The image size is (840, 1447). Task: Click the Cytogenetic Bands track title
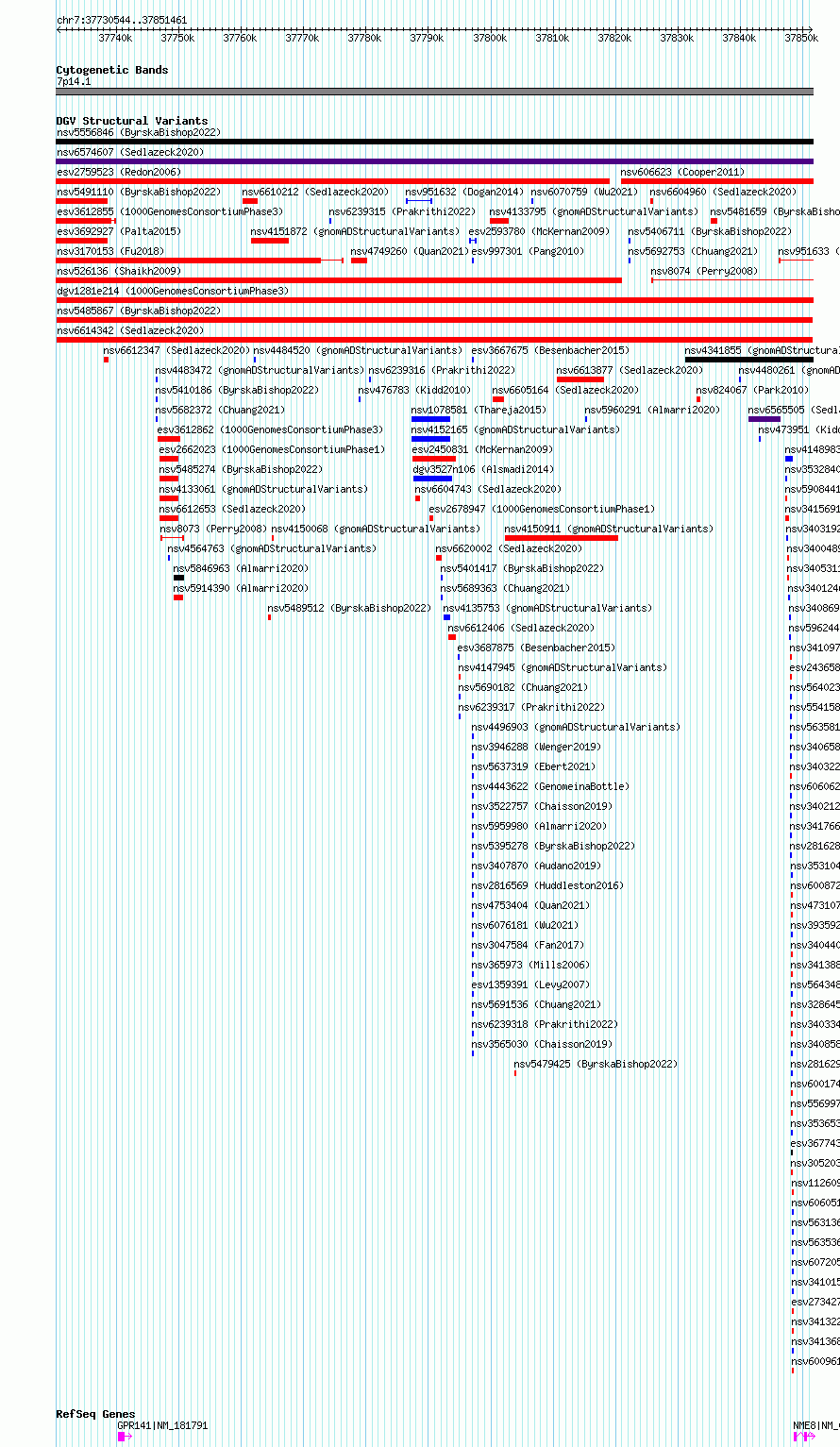[112, 70]
